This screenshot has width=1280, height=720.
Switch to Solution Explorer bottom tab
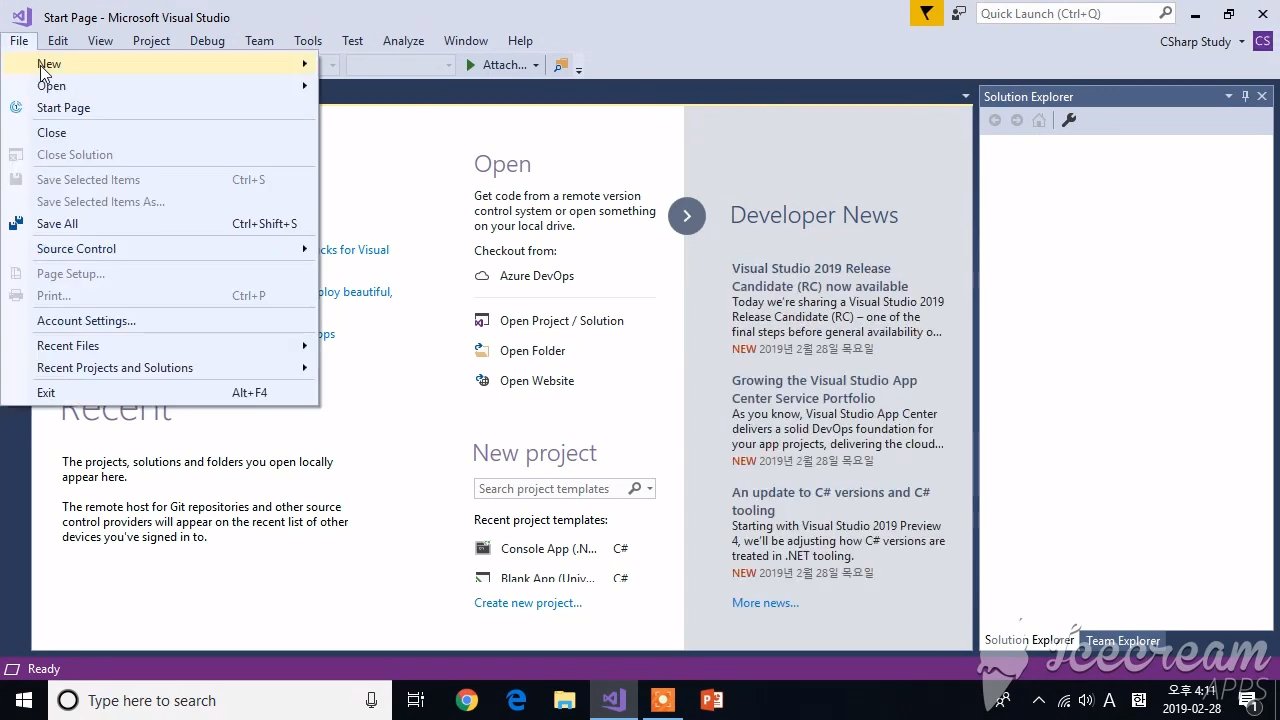(x=1029, y=640)
